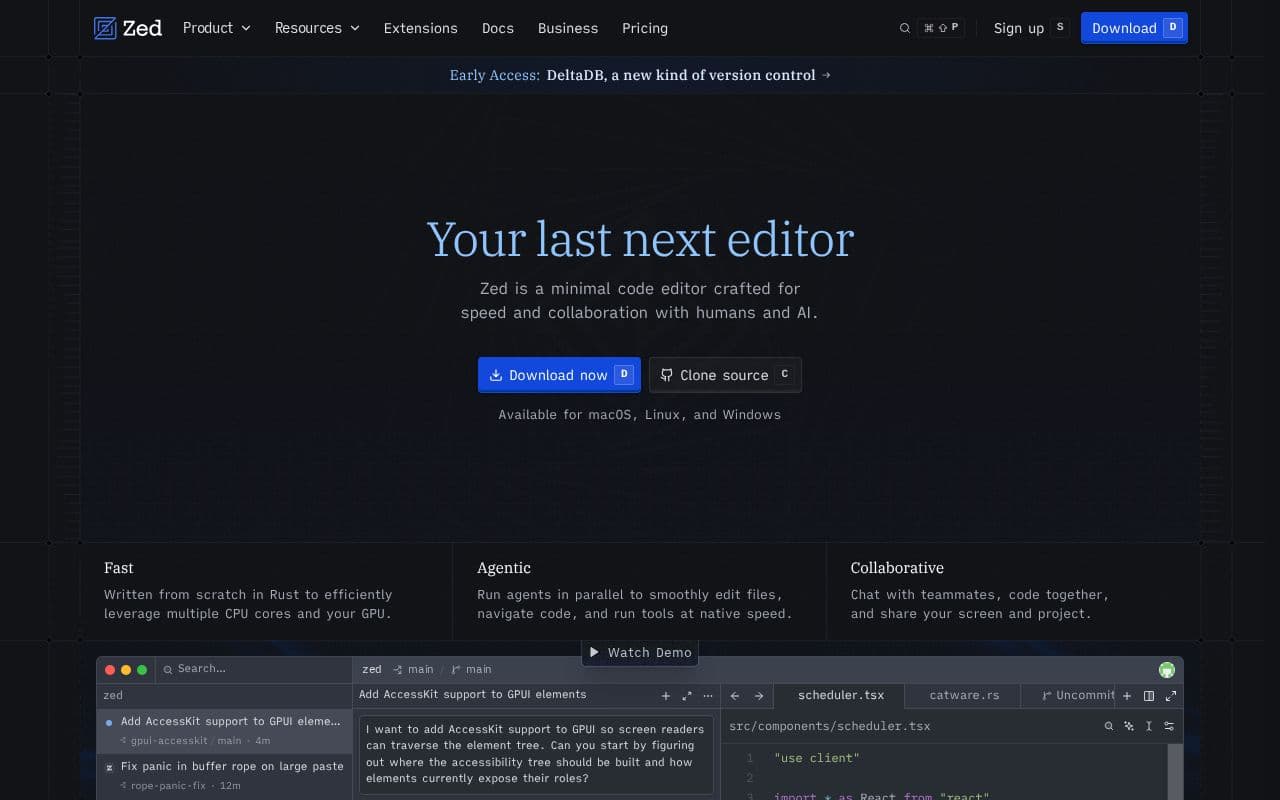1280x800 pixels.
Task: Click the prompt message text box in agent panel
Action: [x=536, y=754]
